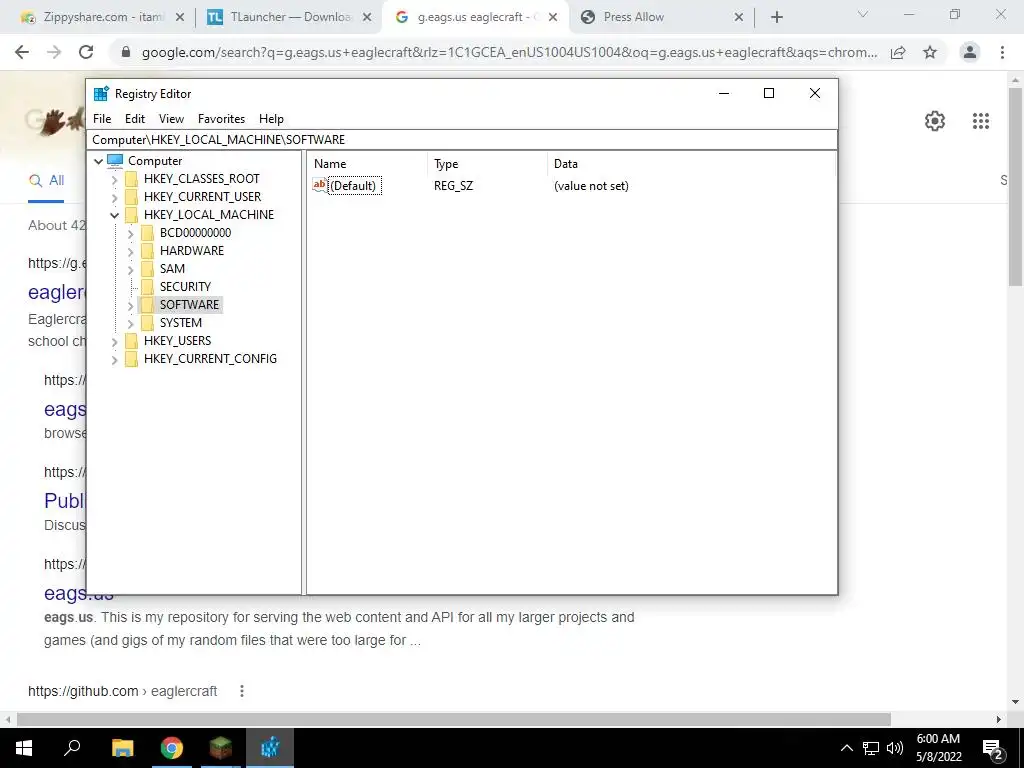1024x768 pixels.
Task: Select the SOFTWARE key label
Action: (189, 305)
